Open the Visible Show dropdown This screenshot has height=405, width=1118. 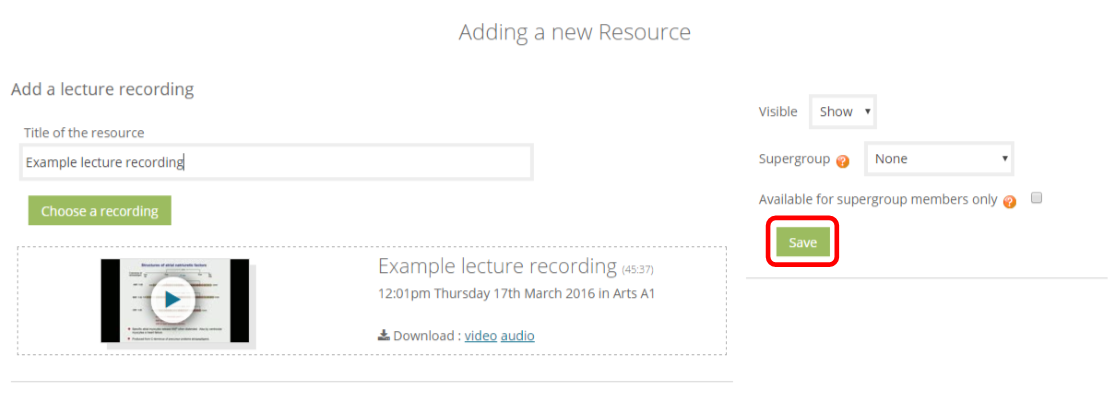point(843,112)
